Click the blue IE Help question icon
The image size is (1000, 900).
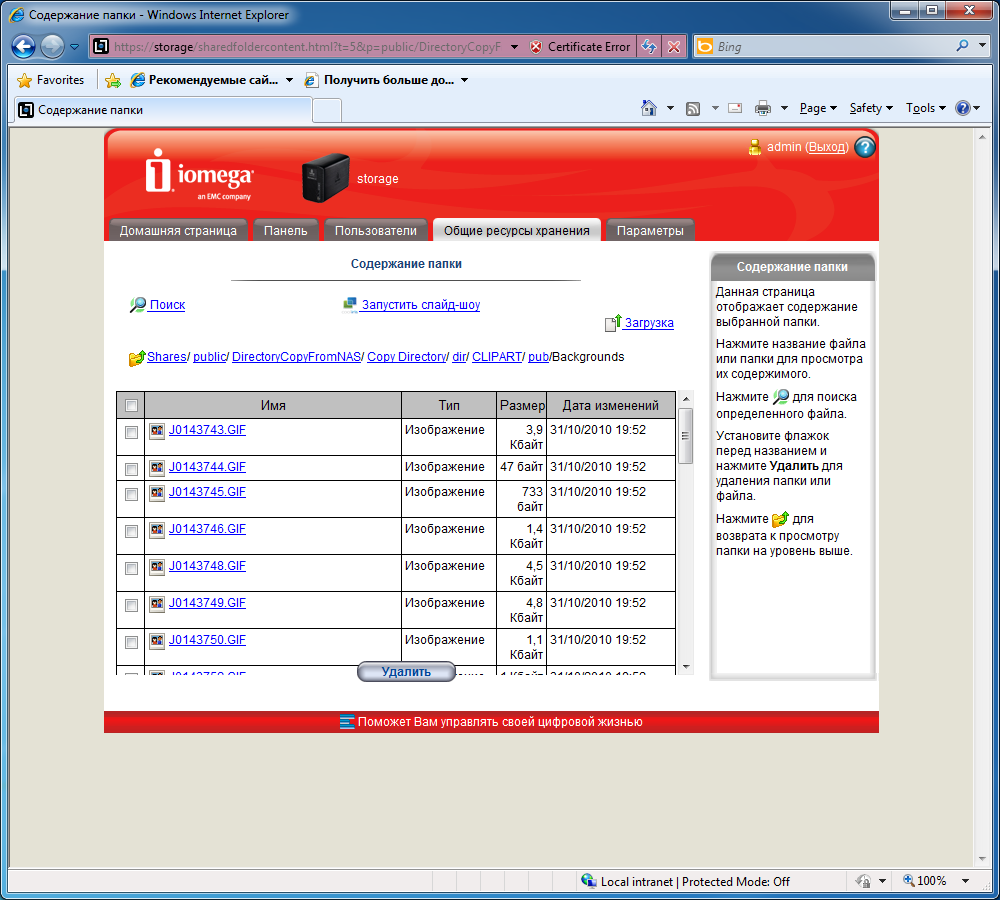tap(962, 108)
